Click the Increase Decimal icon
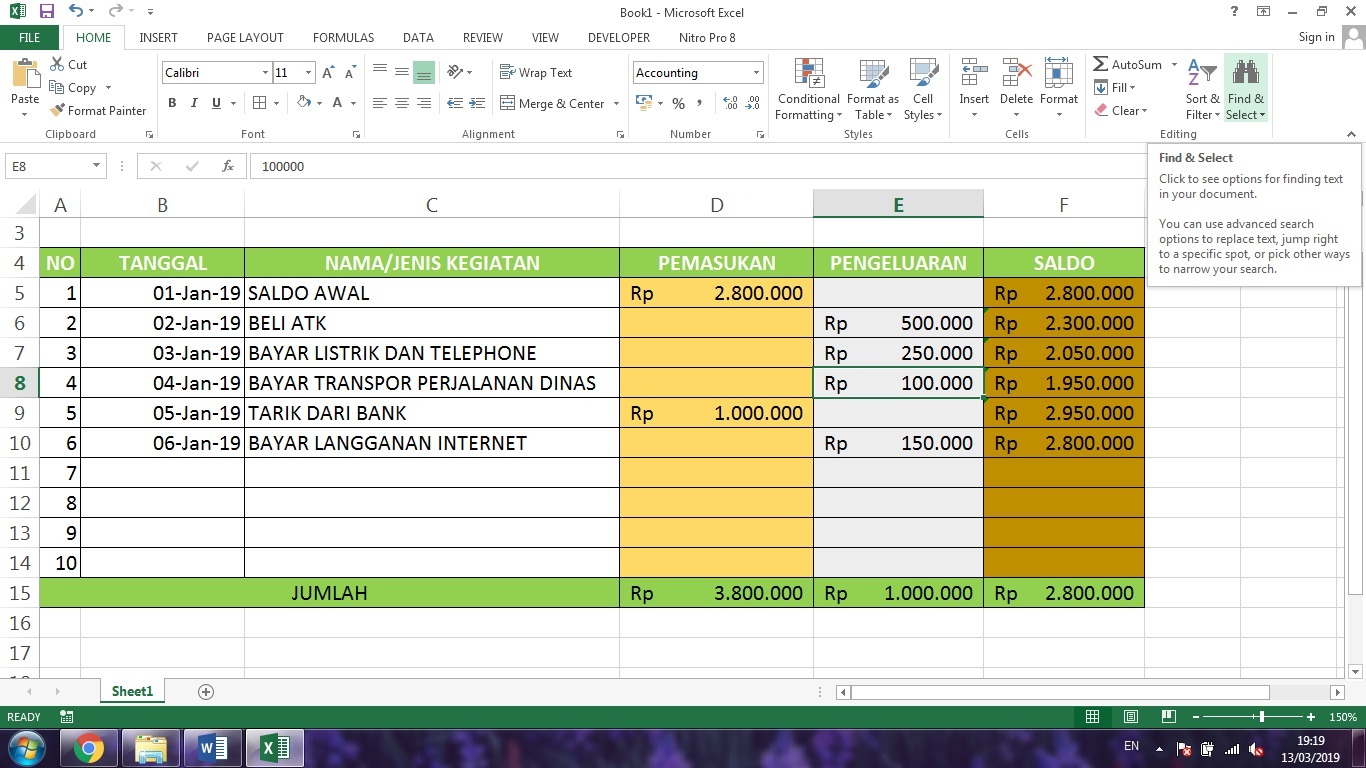The width and height of the screenshot is (1366, 768). 729,103
